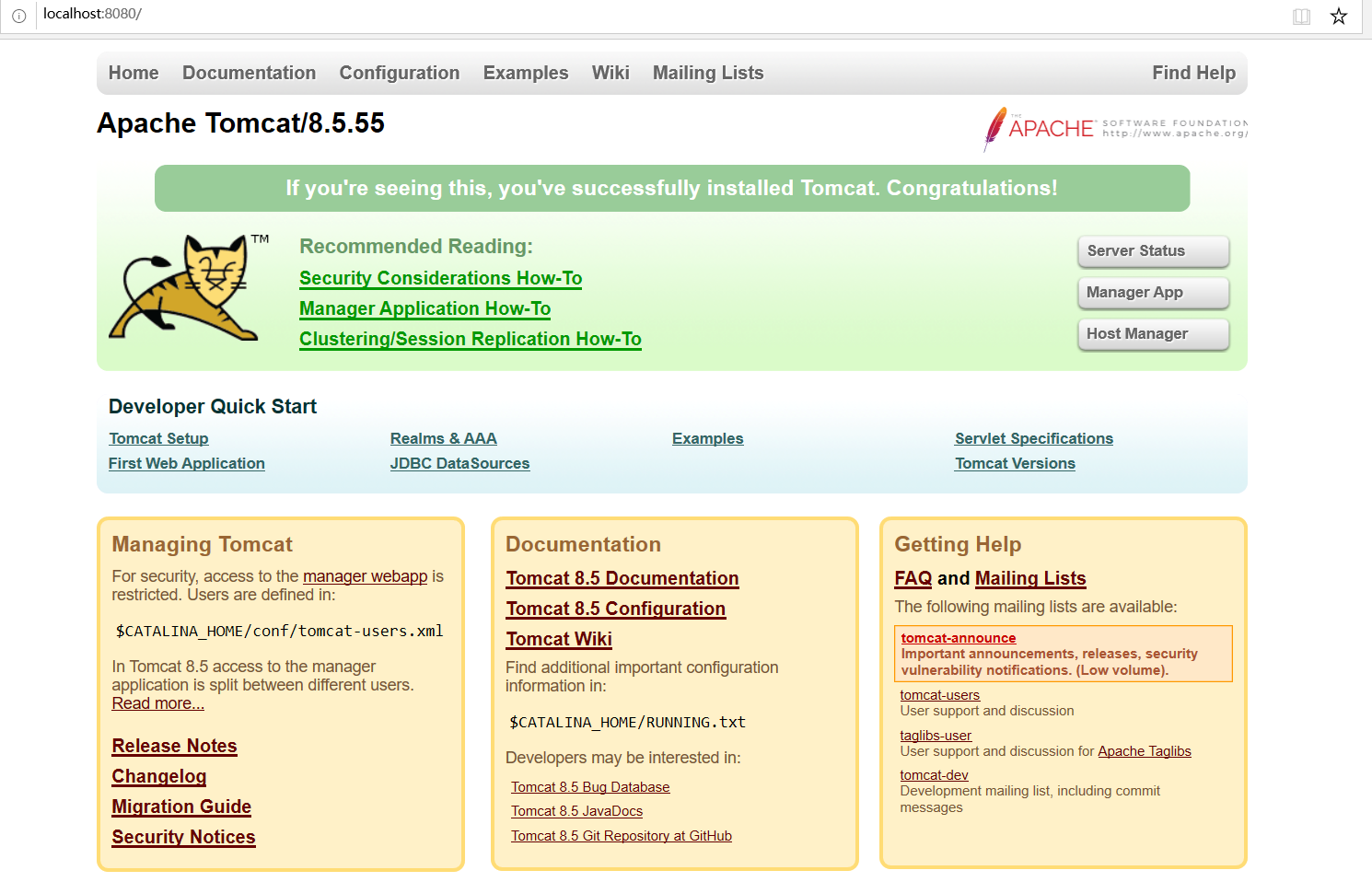Click the successfully installed Tomcat congratulations banner
This screenshot has width=1372, height=882.
(672, 188)
